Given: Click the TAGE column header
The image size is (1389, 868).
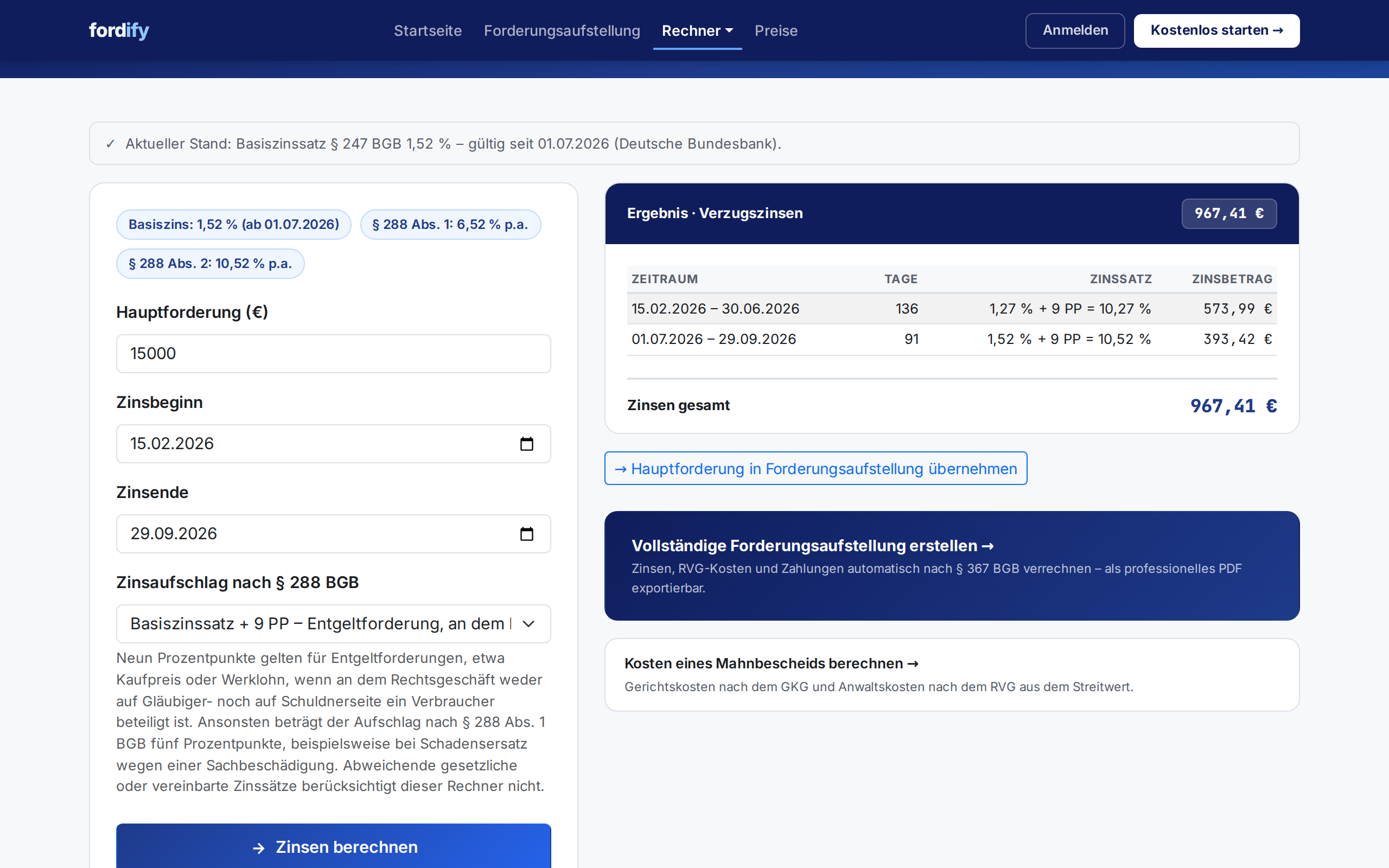Looking at the screenshot, I should click(901, 279).
